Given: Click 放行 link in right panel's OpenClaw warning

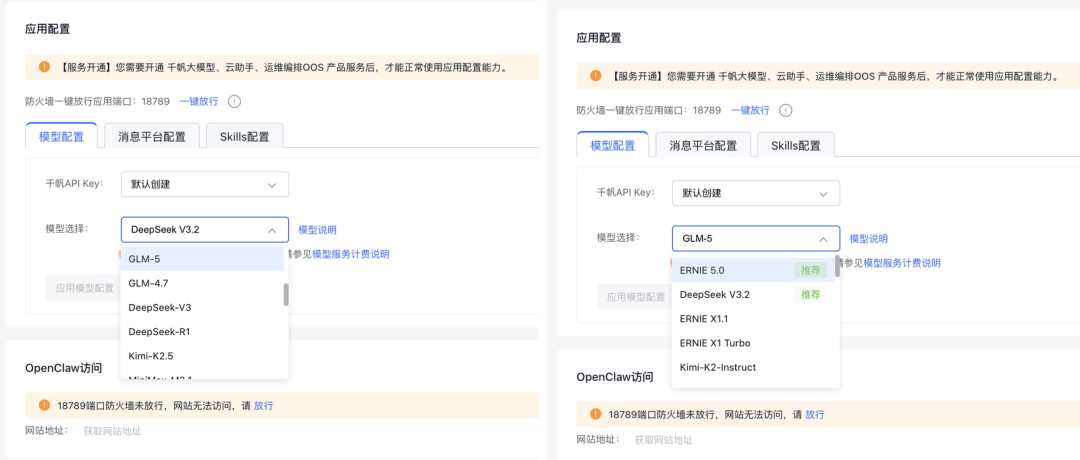Looking at the screenshot, I should coord(815,414).
